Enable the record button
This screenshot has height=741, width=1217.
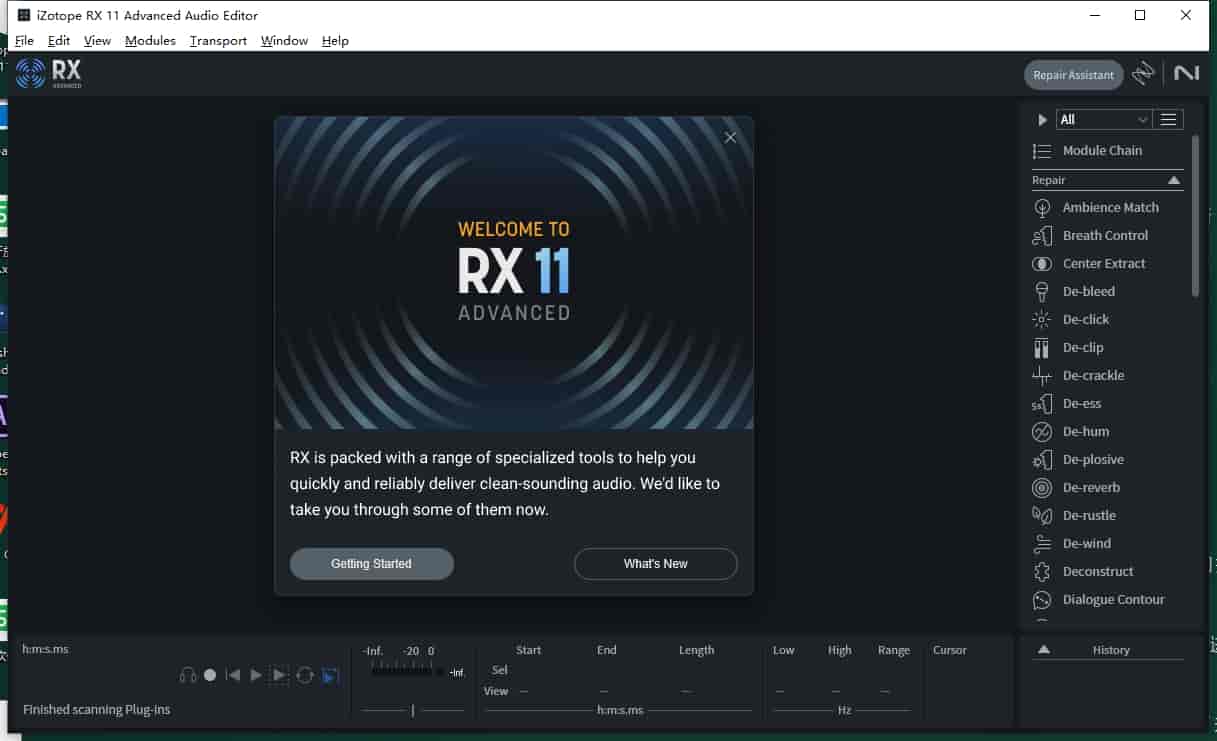[x=210, y=675]
